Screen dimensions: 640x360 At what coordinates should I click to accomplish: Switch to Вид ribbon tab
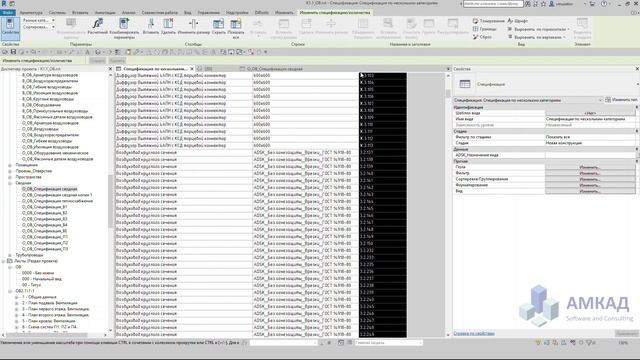pyautogui.click(x=187, y=13)
